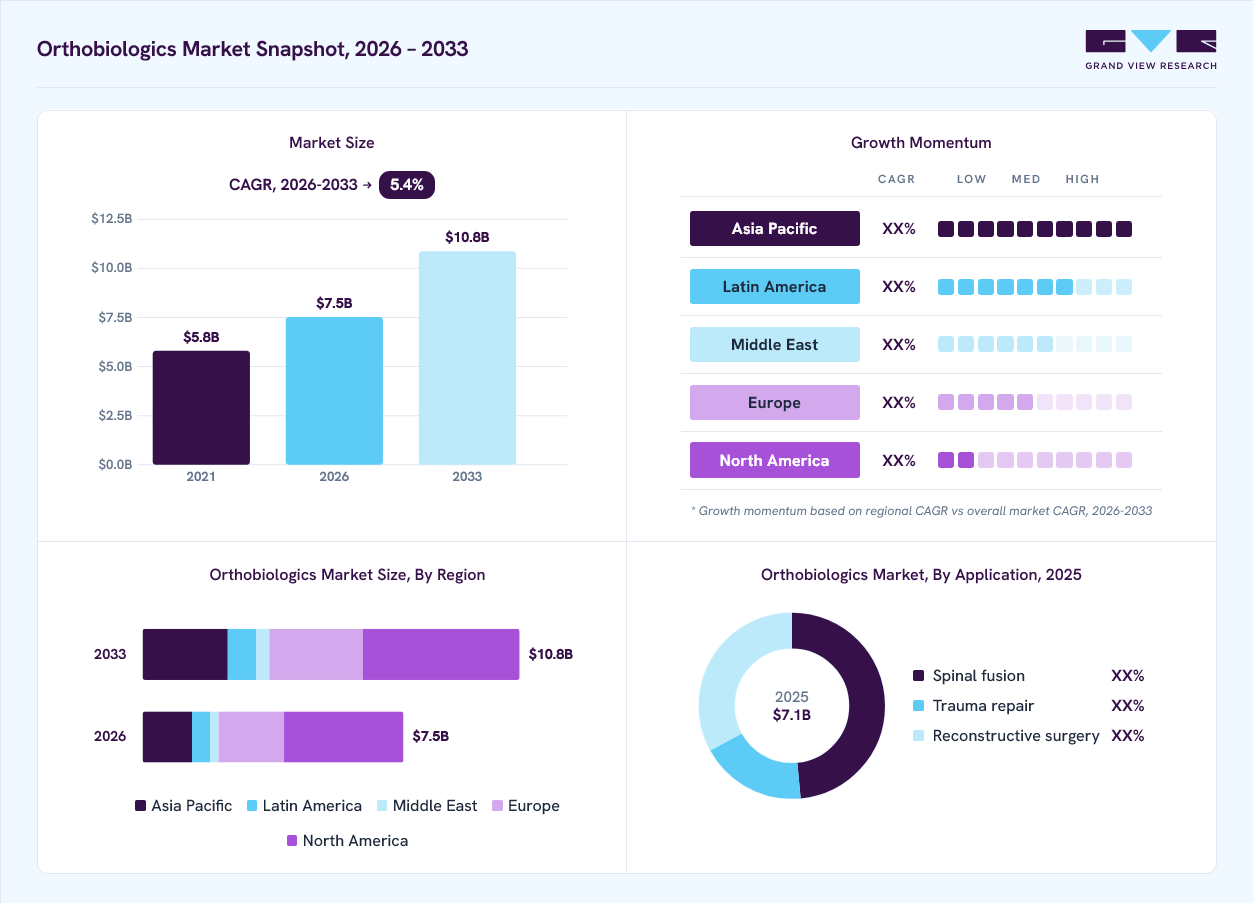Click Europe segment in 2033 bar

point(316,654)
